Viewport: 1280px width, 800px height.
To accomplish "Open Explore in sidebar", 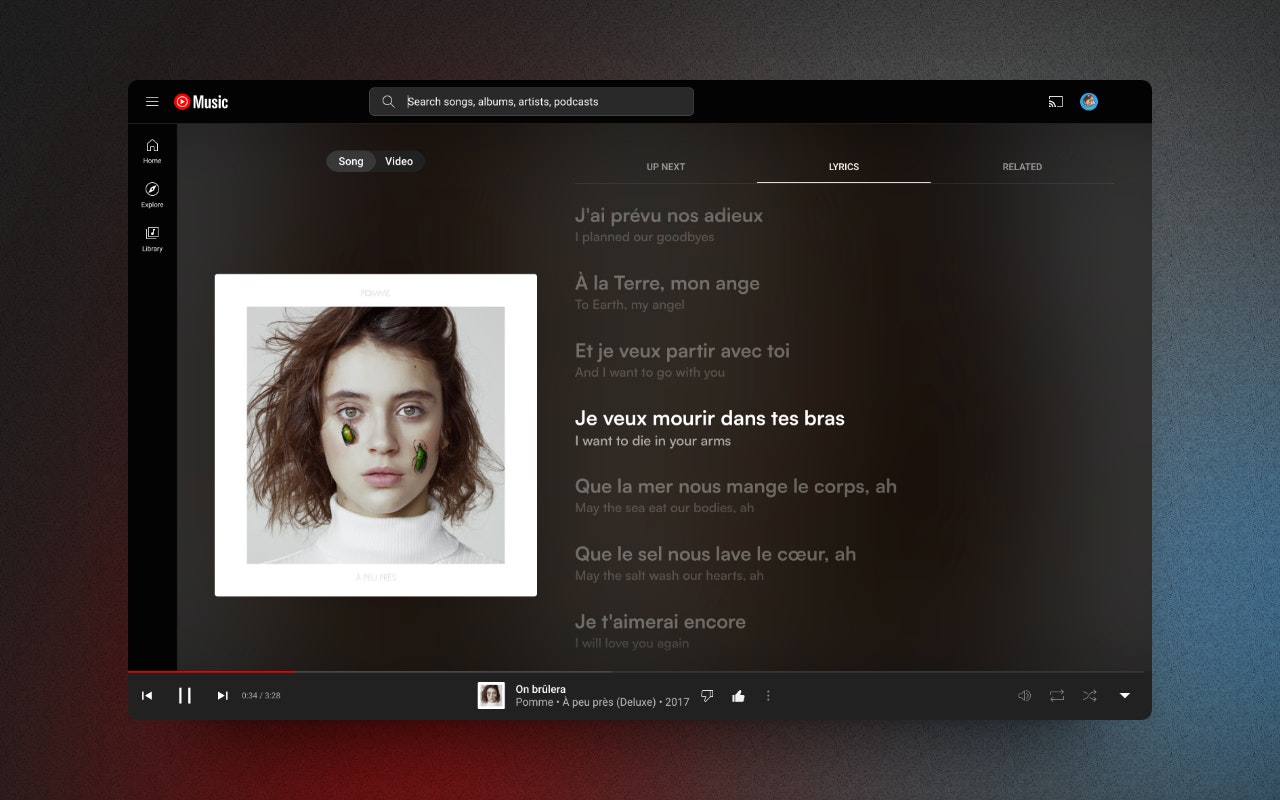I will (152, 195).
